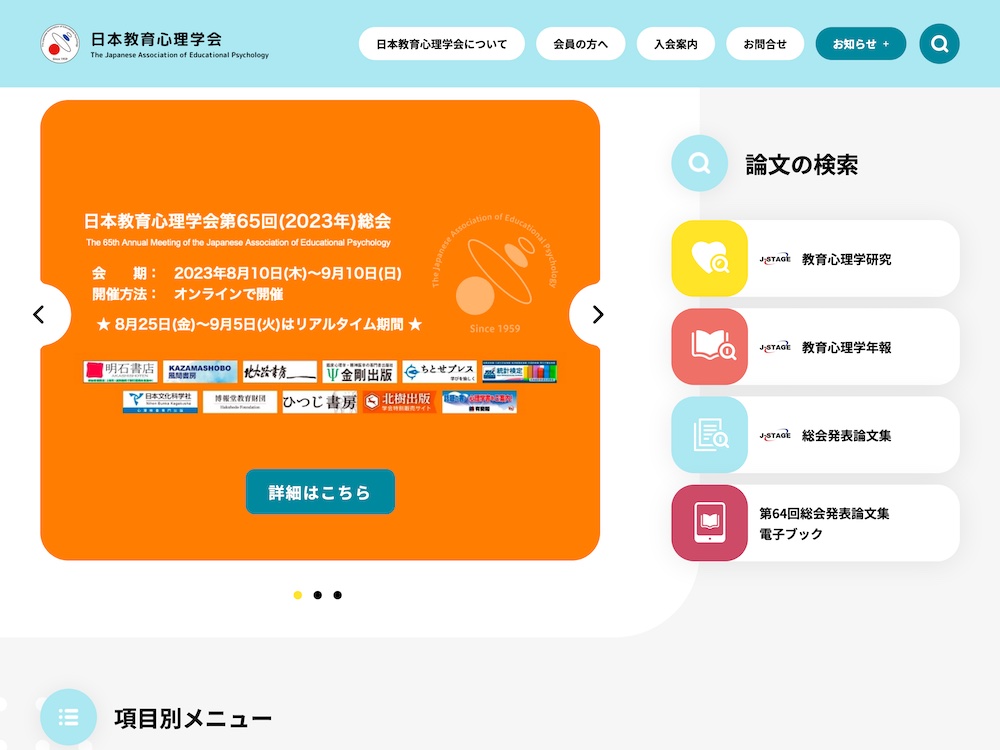Click the 論文の検索 magnifier circle icon
Viewport: 1000px width, 750px height.
[699, 163]
